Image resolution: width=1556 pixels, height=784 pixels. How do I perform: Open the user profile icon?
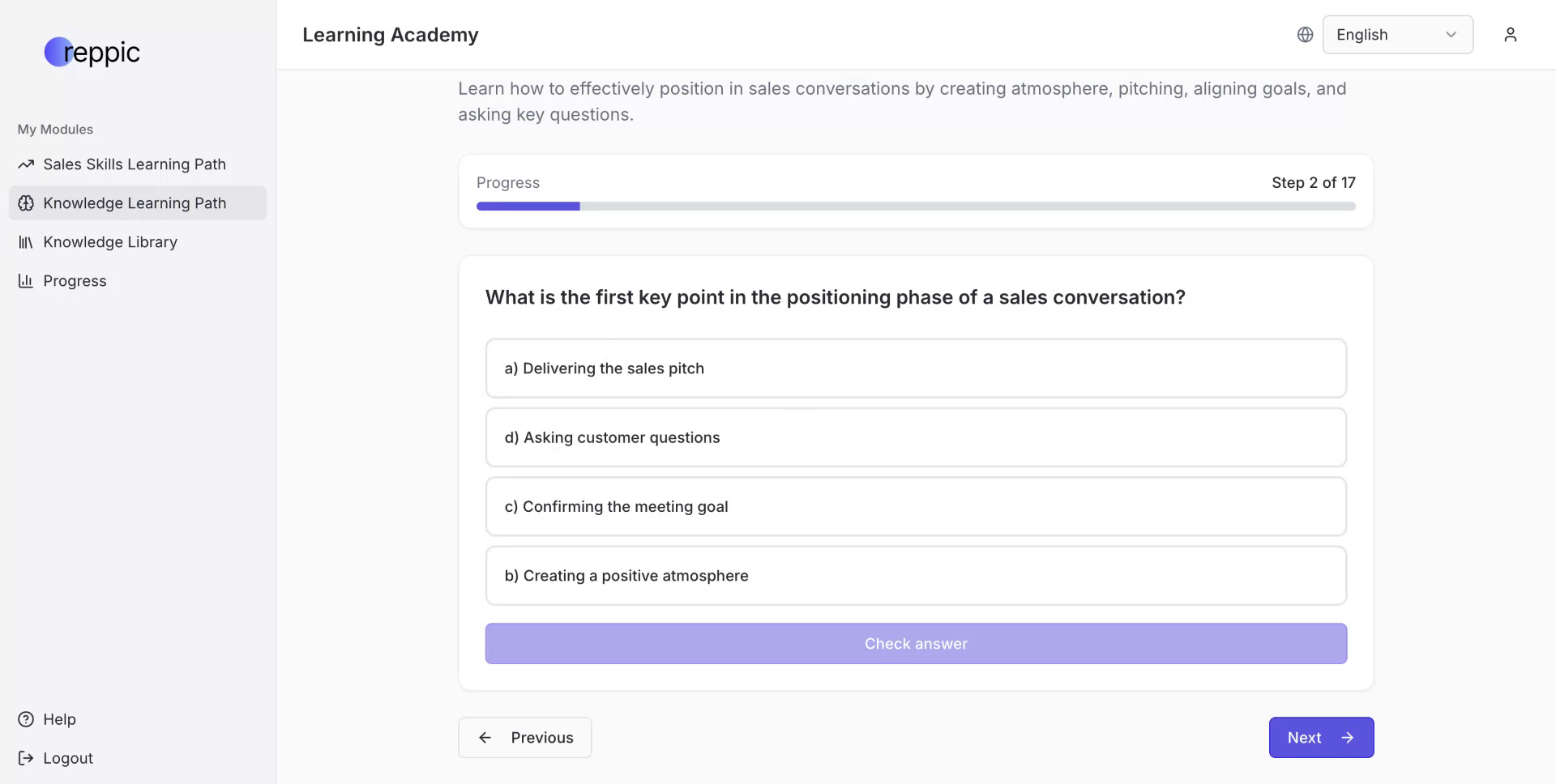[1510, 35]
